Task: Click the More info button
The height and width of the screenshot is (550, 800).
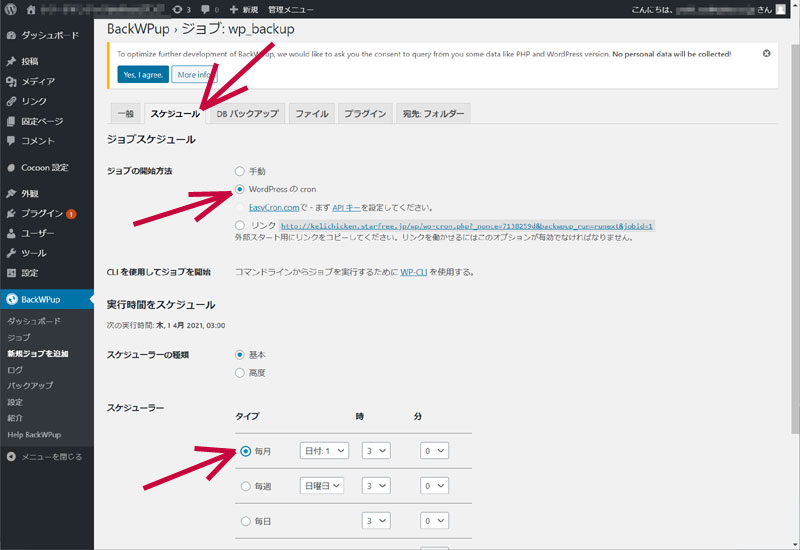Action: [194, 74]
